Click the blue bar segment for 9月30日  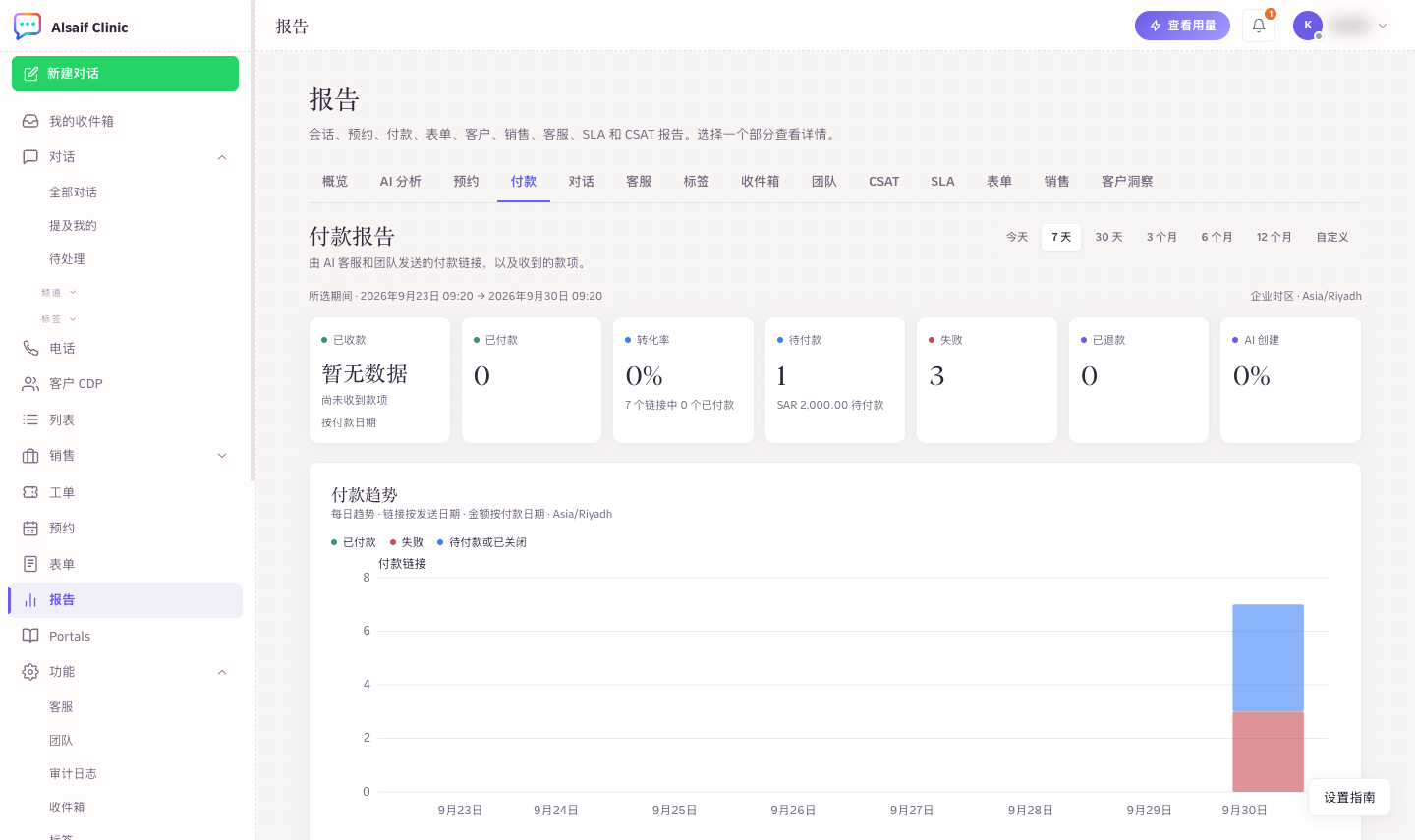1268,658
